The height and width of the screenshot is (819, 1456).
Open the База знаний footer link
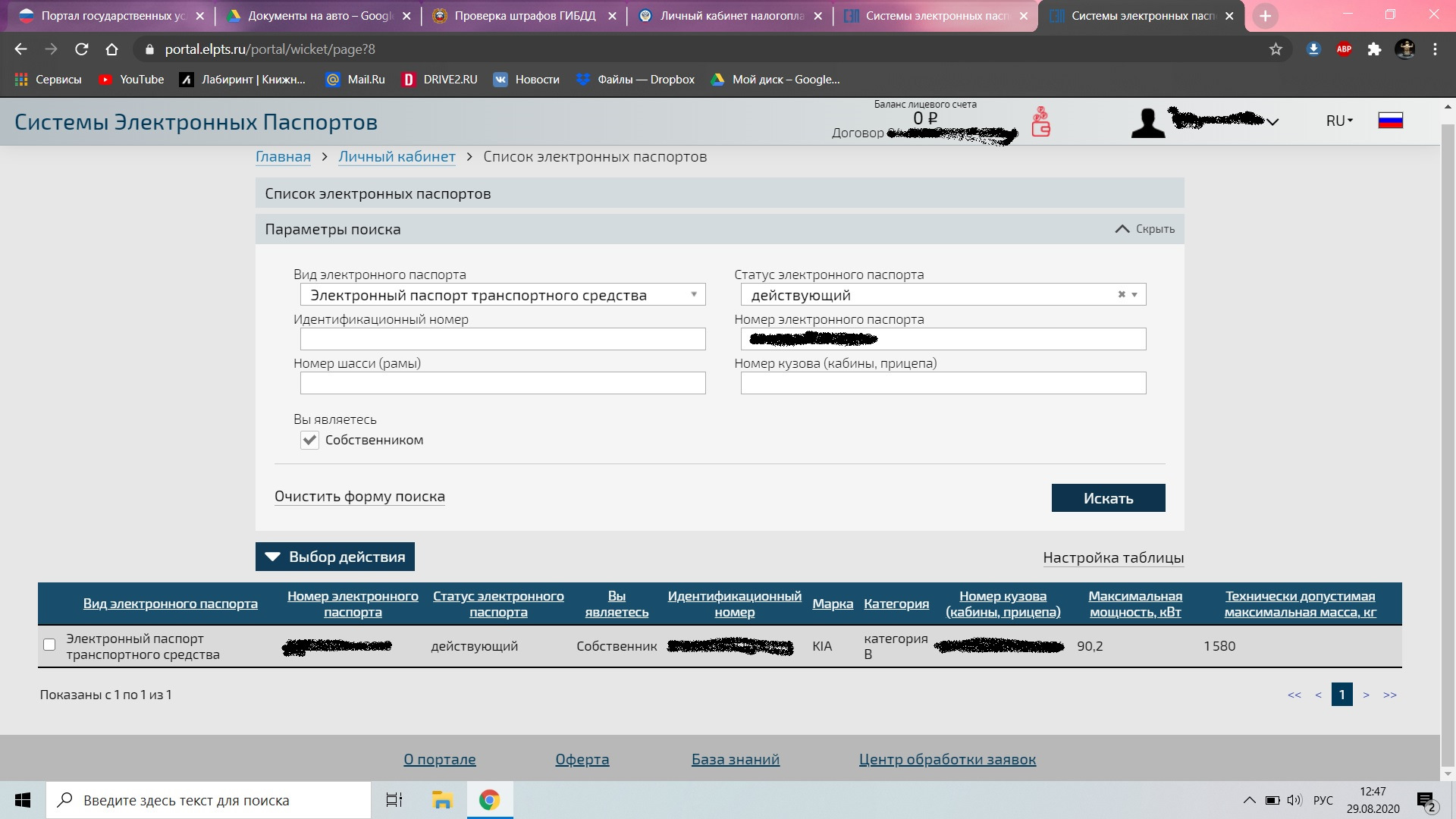(736, 759)
